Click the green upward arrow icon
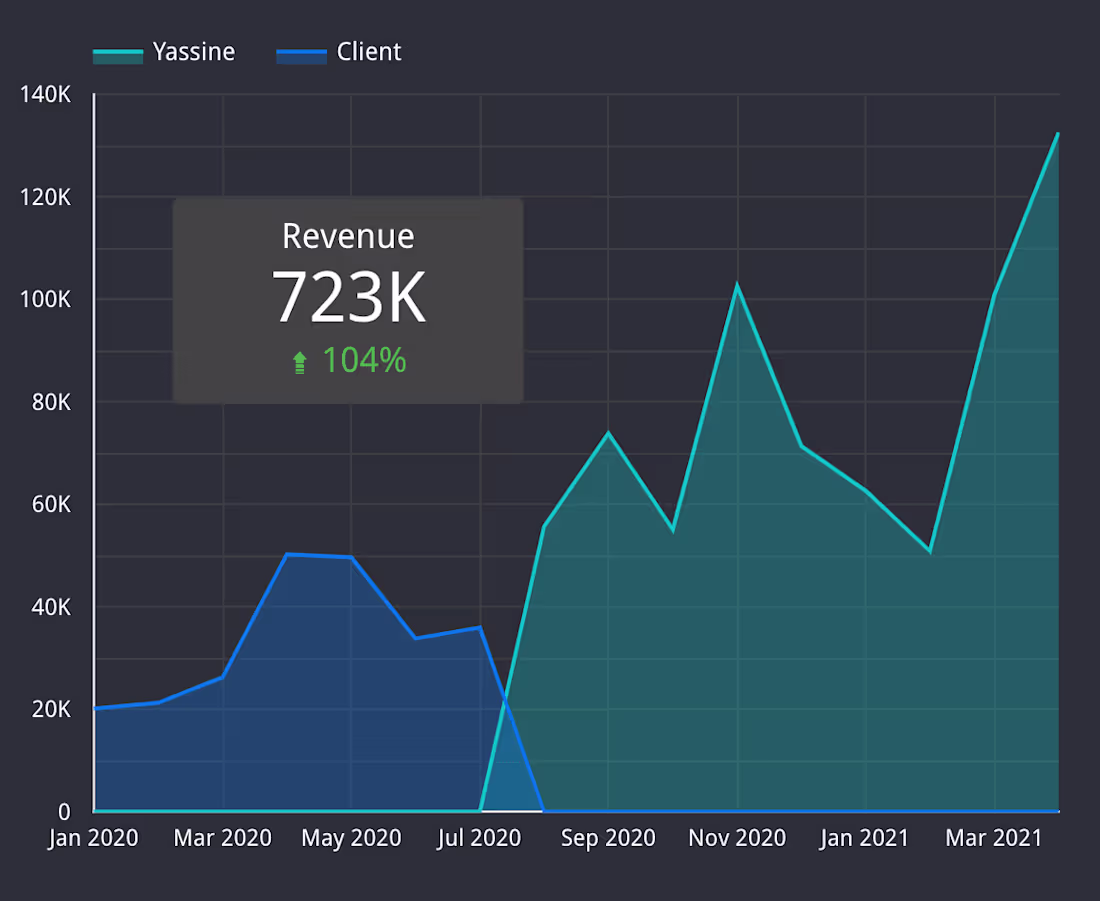Viewport: 1100px width, 901px height. point(299,361)
